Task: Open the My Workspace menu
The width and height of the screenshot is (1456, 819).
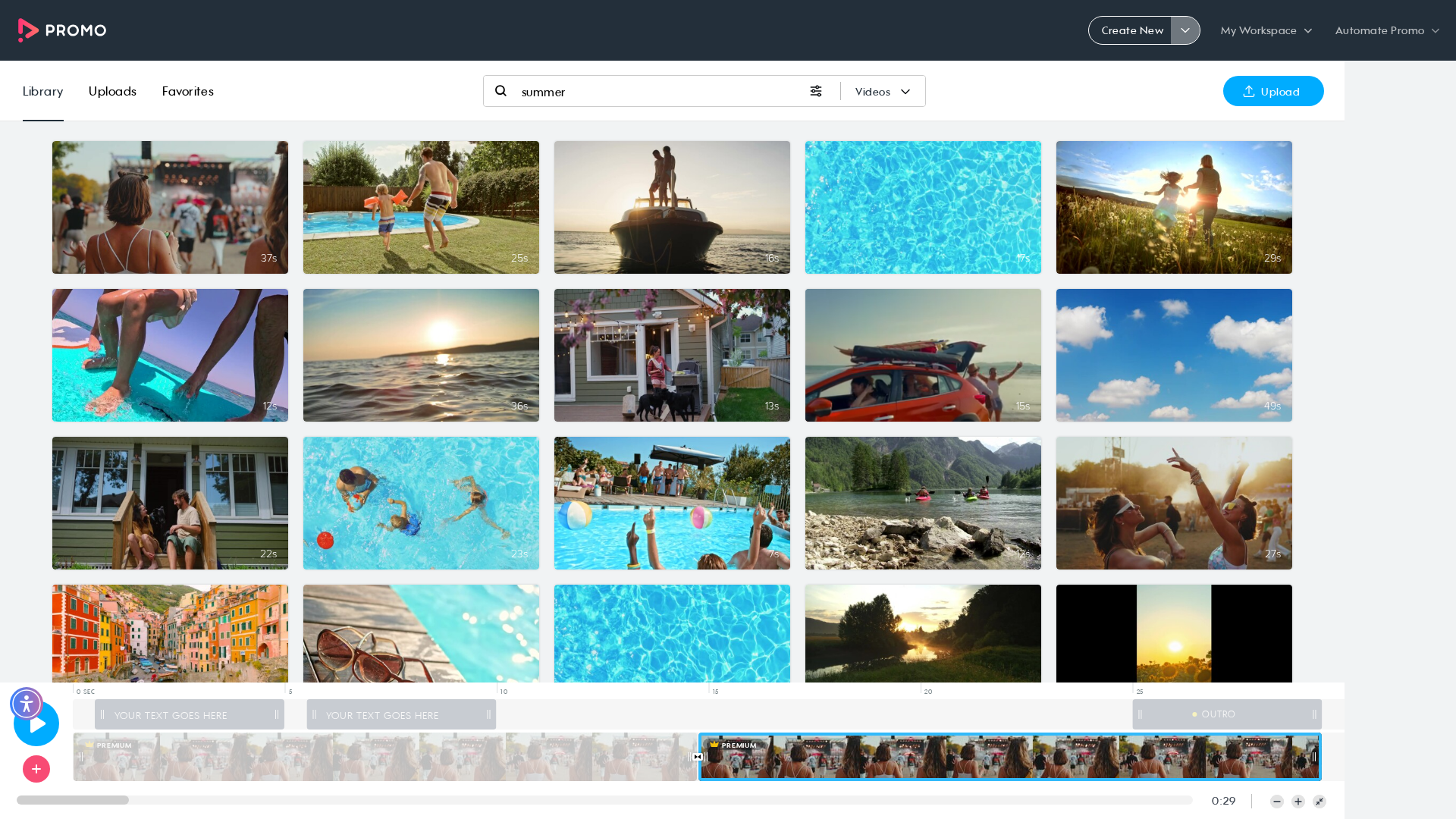Action: (1266, 30)
